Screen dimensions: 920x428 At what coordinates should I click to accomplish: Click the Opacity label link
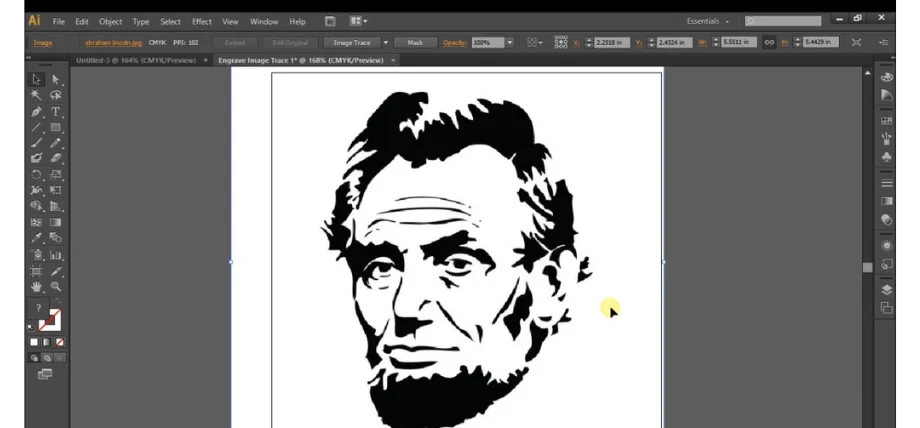454,43
